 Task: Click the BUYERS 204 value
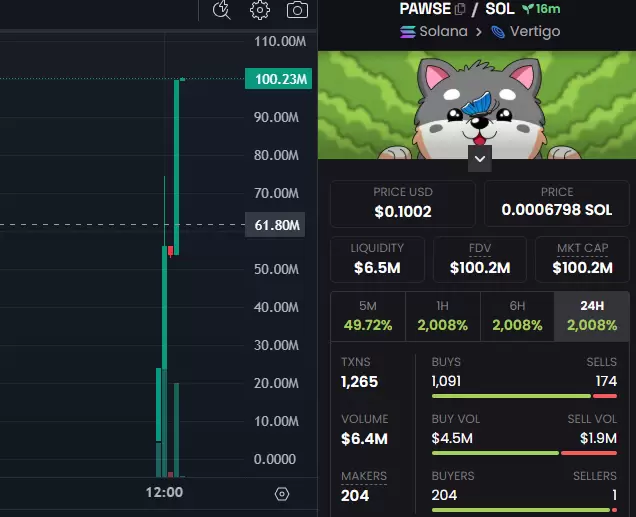tap(444, 495)
